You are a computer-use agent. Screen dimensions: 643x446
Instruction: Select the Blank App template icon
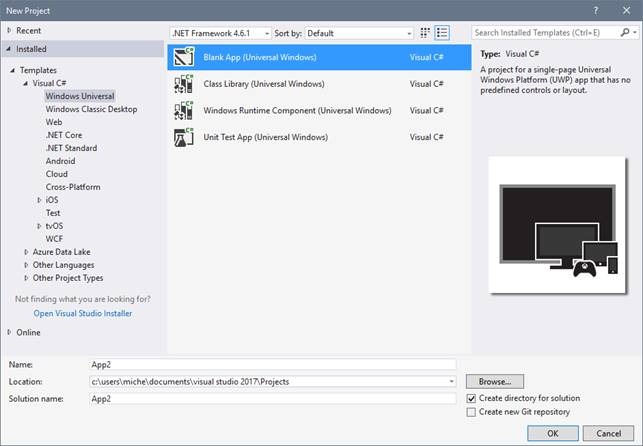[x=184, y=58]
